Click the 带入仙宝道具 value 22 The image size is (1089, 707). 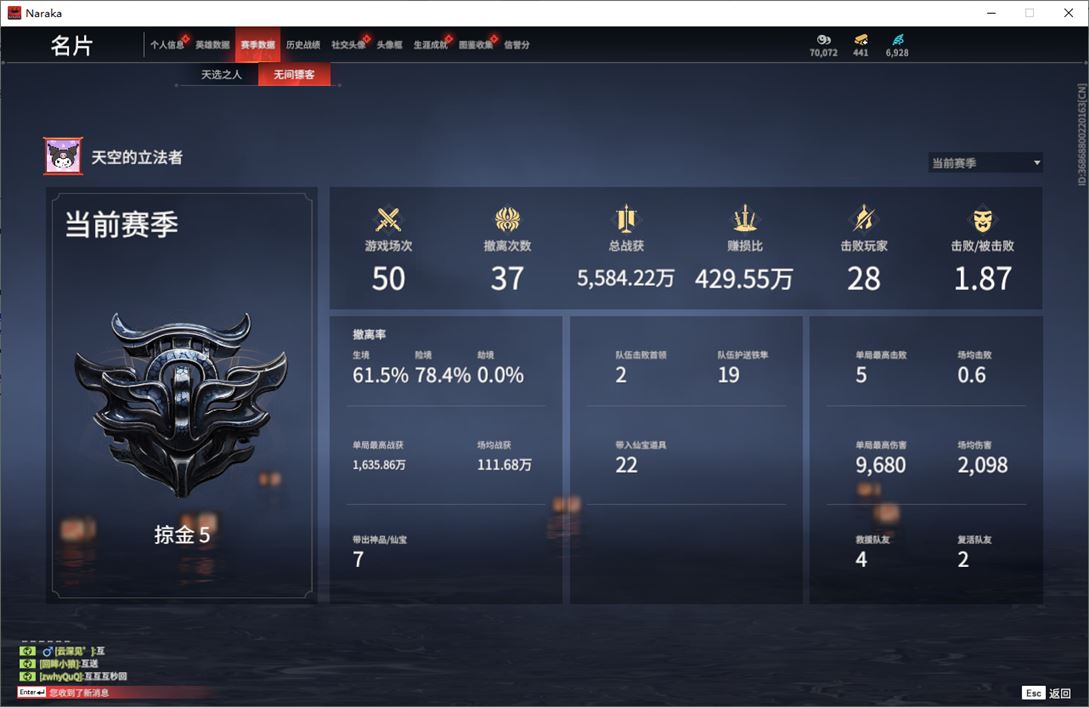(626, 465)
